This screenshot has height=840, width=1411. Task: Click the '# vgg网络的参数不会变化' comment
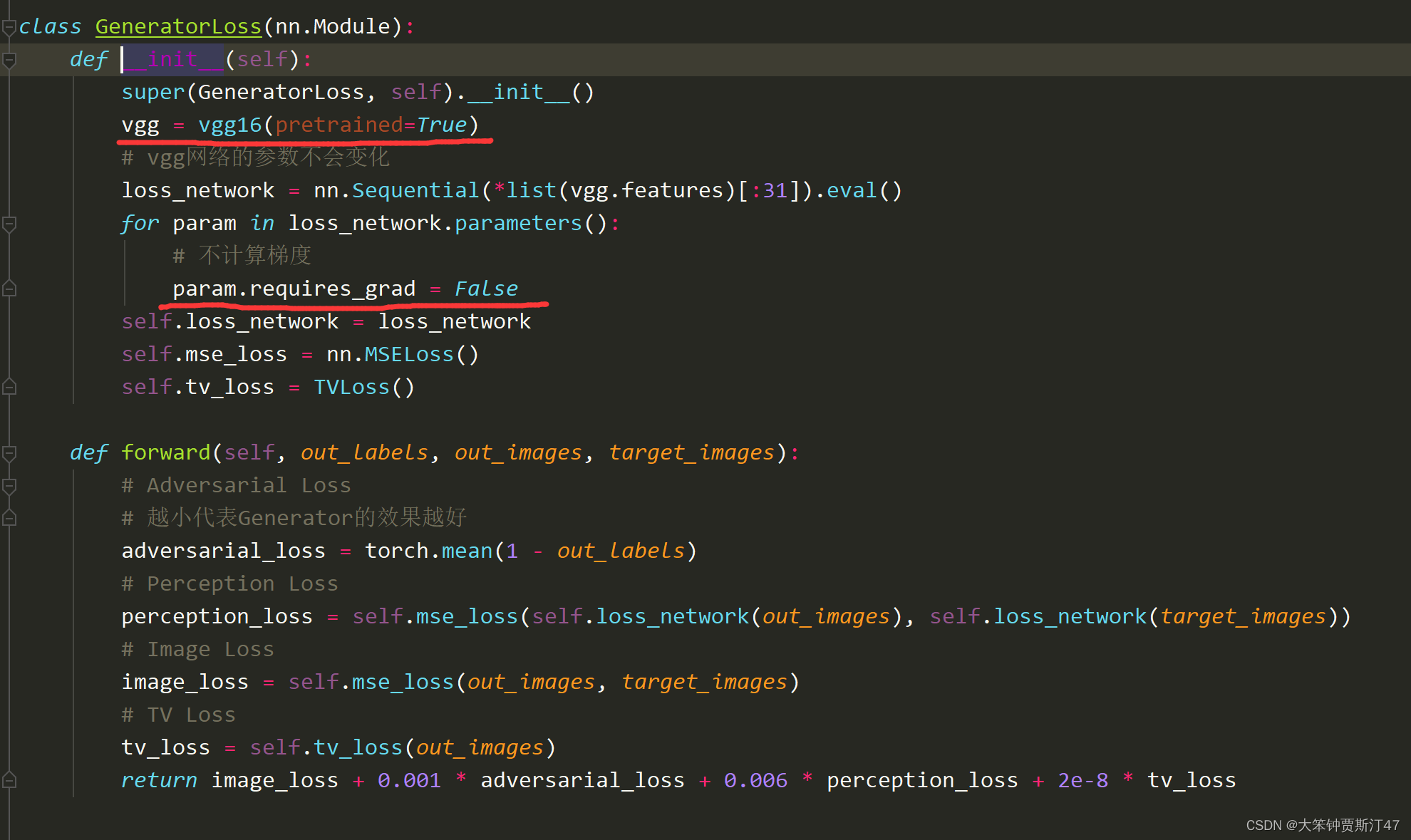[255, 157]
